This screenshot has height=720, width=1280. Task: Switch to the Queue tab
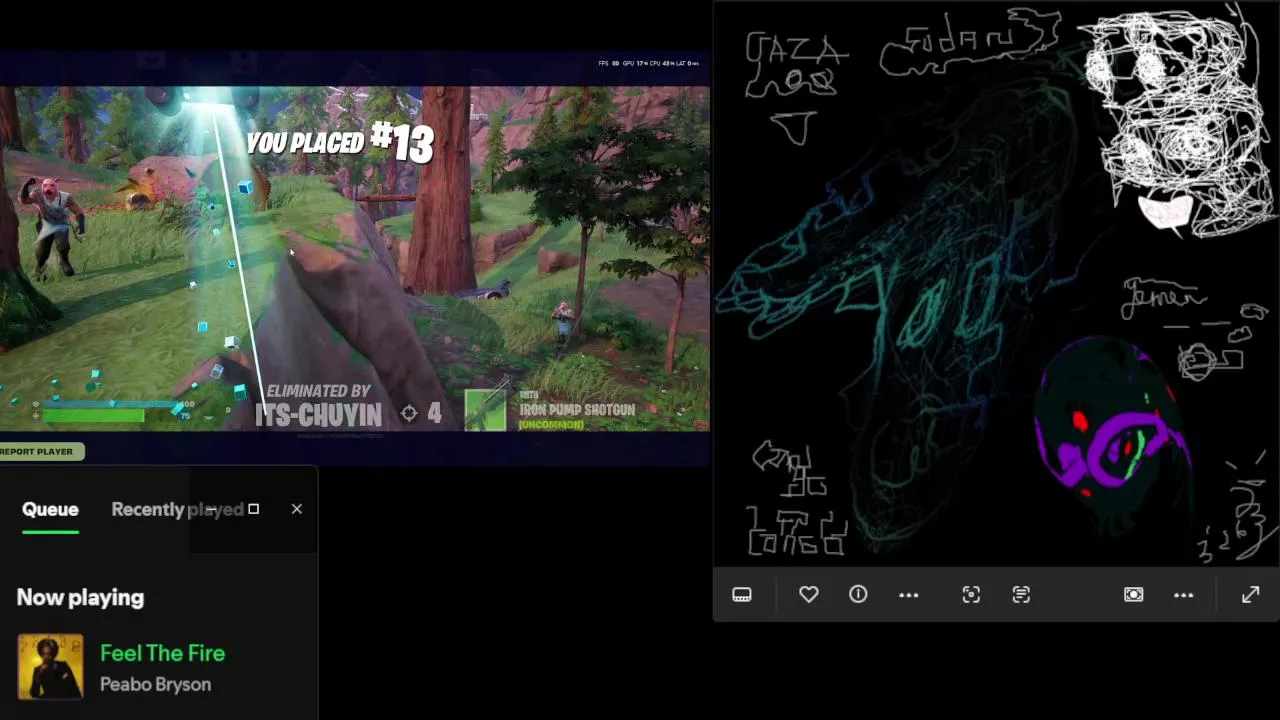[50, 509]
